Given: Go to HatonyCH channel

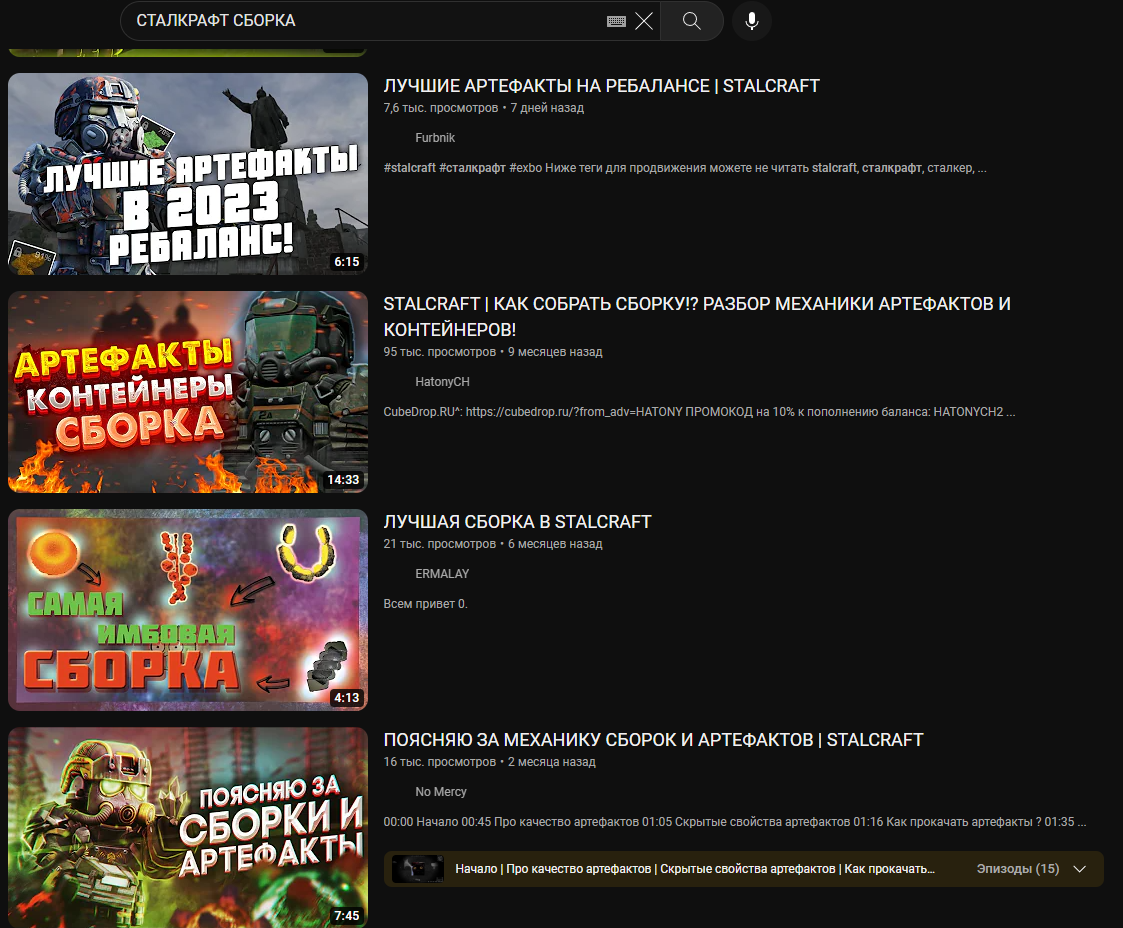Looking at the screenshot, I should 442,382.
